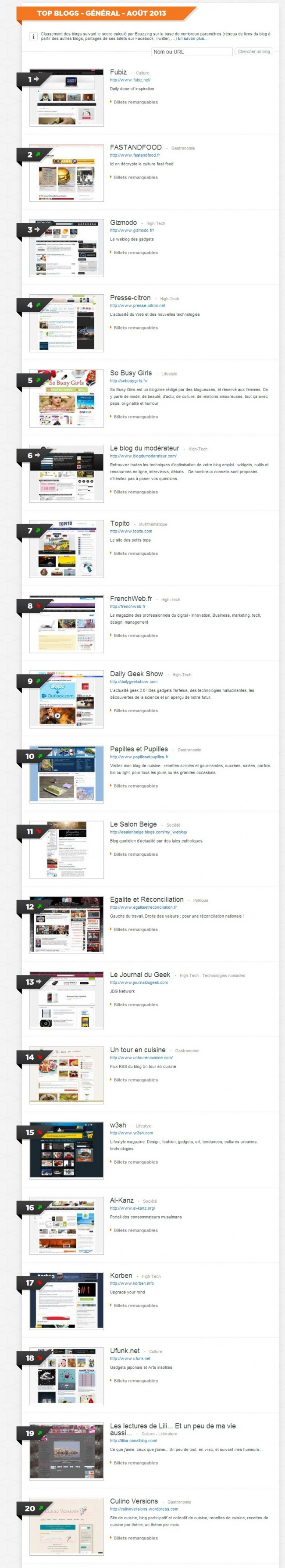The width and height of the screenshot is (285, 1568).
Task: Expand 'Billets remarquables' under Fubiz
Action: (135, 102)
